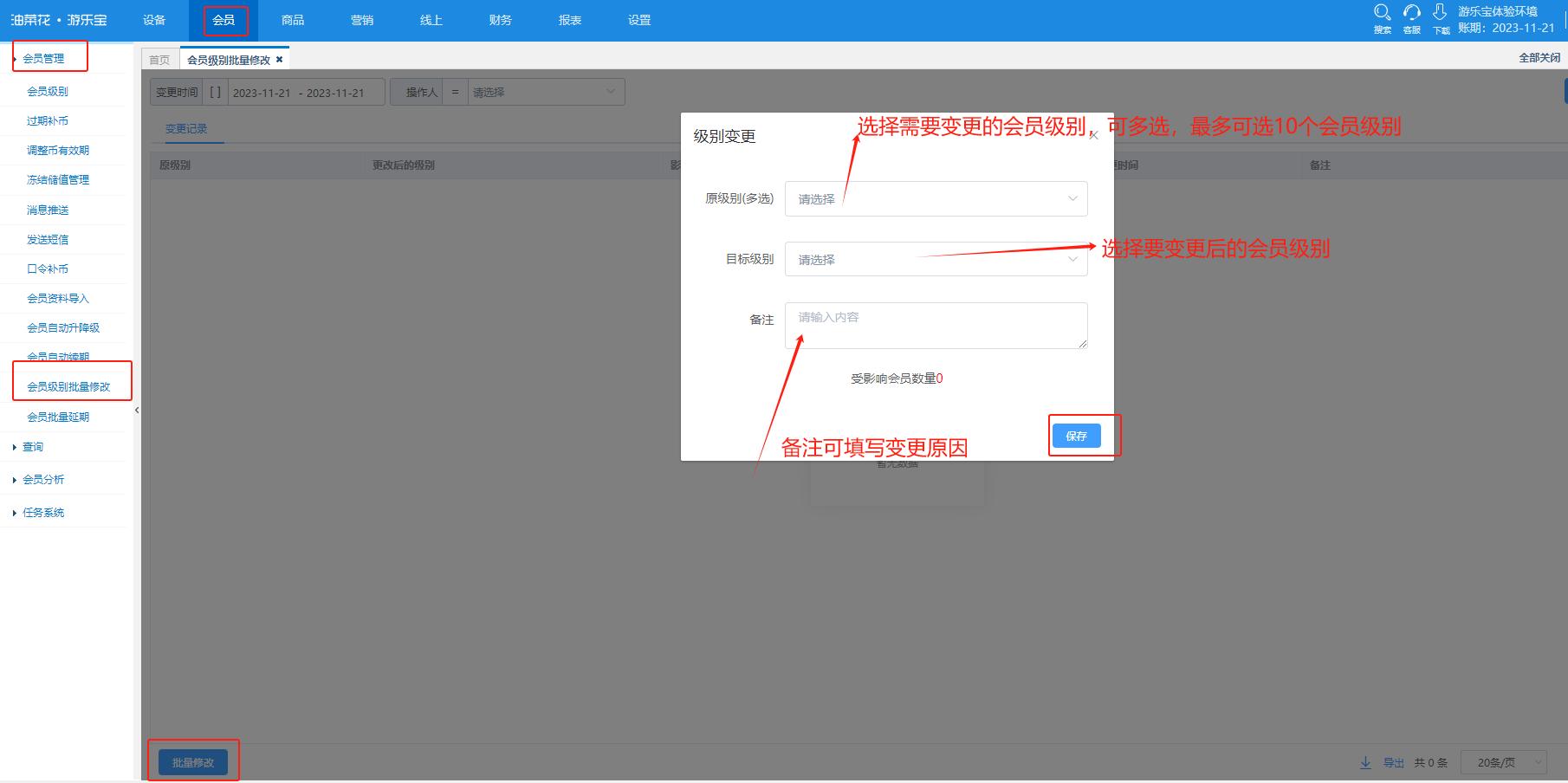
Task: Close the 会员级别批量修改 tab with x
Action: [x=279, y=60]
